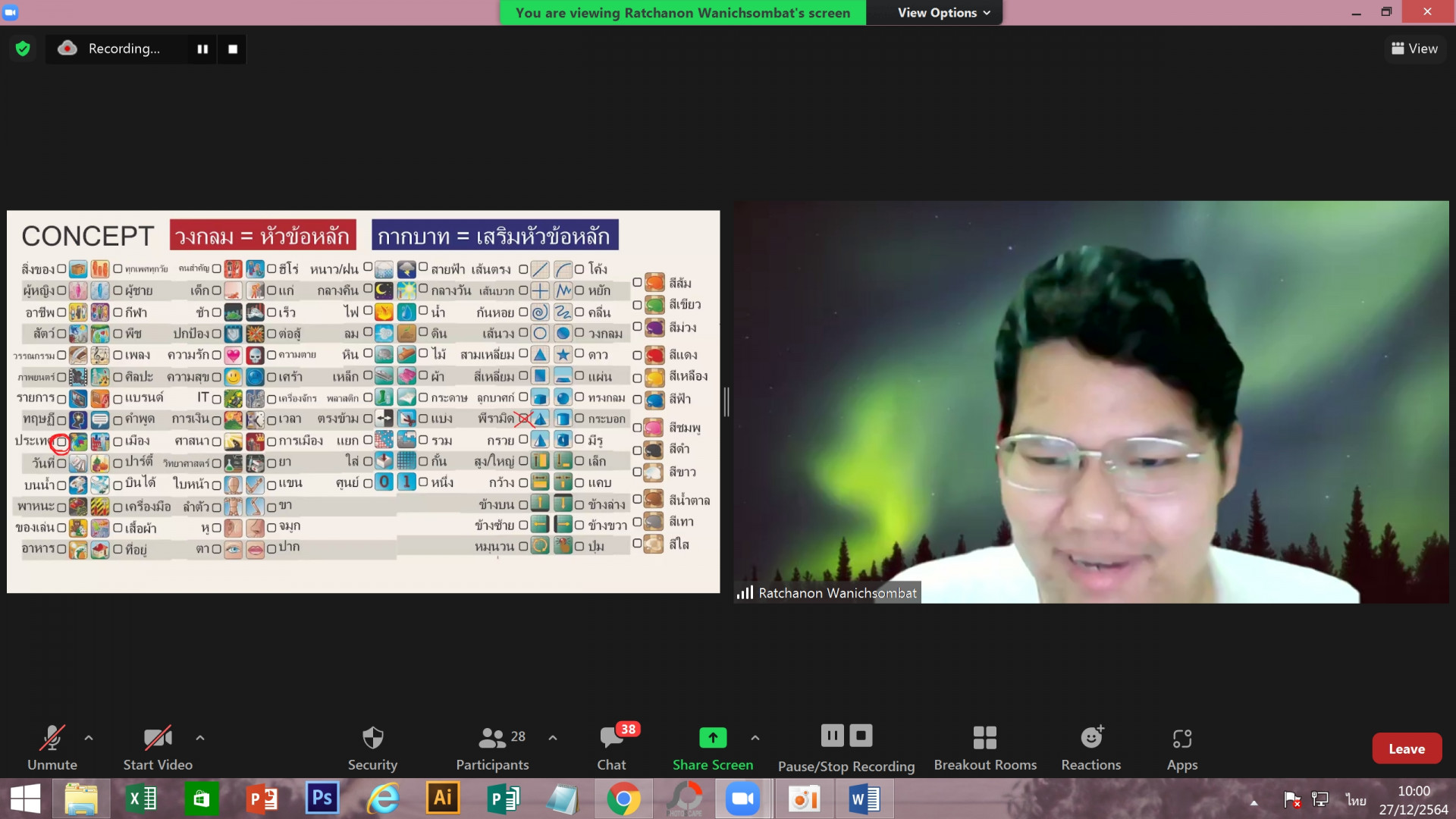Open the View layout menu

pos(1414,49)
